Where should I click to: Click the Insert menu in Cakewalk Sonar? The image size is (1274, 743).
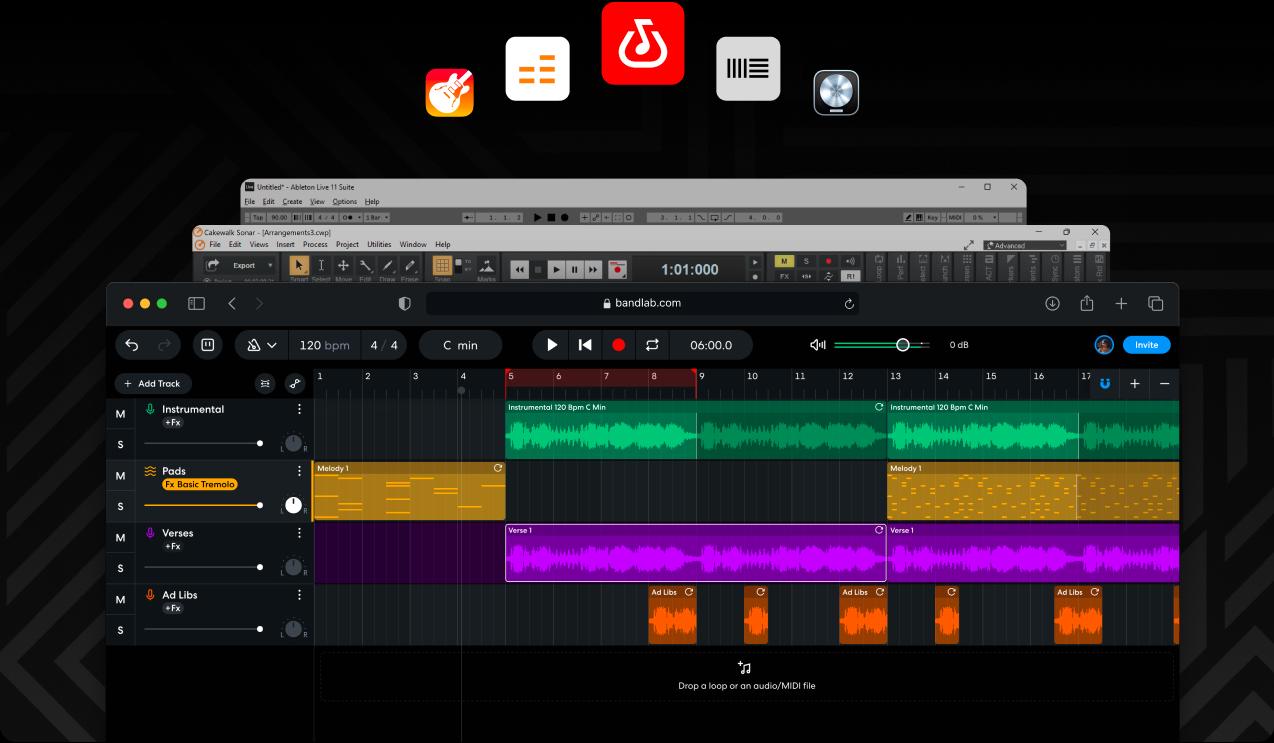coord(286,244)
